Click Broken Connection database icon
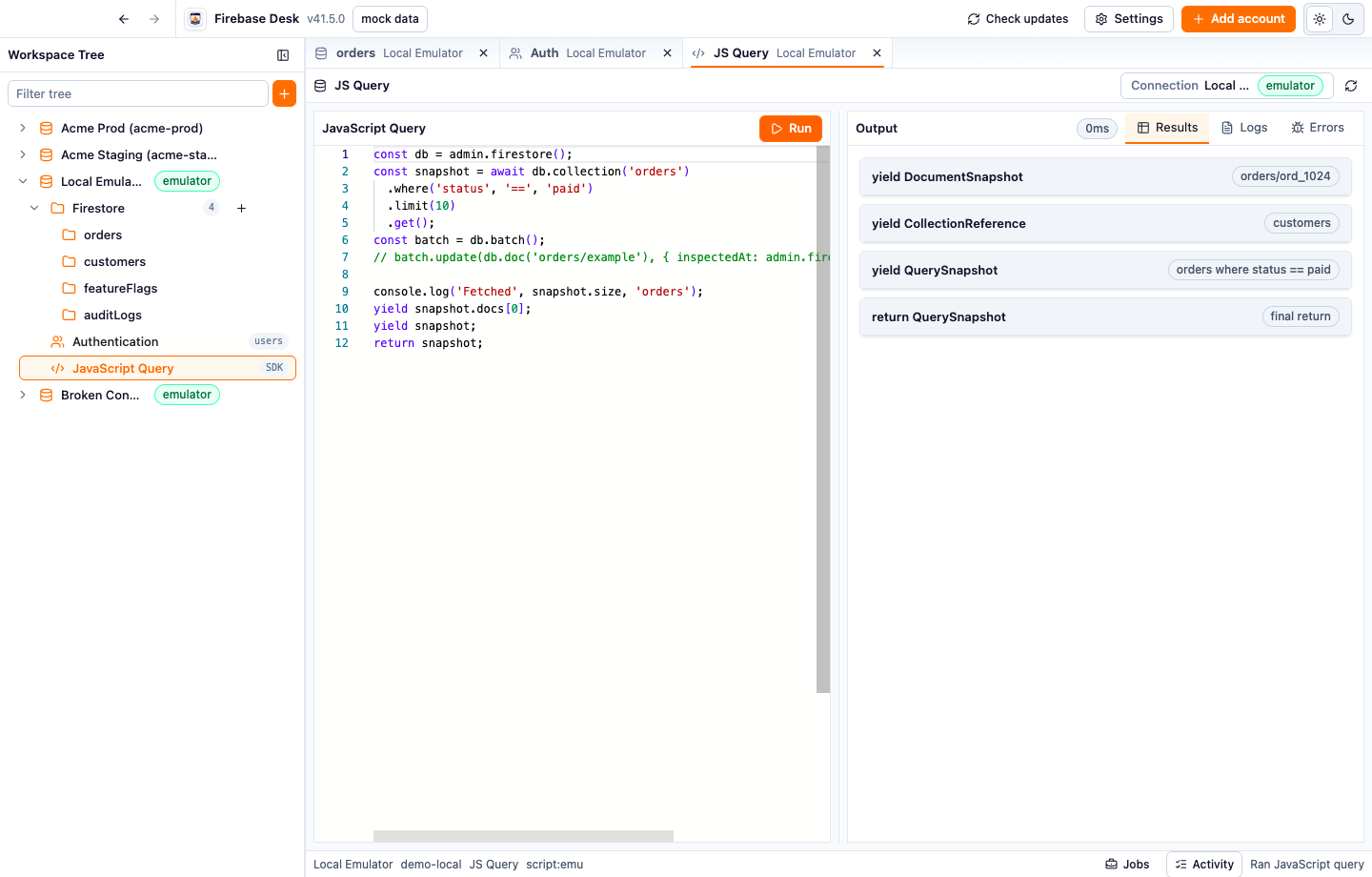The width and height of the screenshot is (1372, 877). click(x=46, y=395)
